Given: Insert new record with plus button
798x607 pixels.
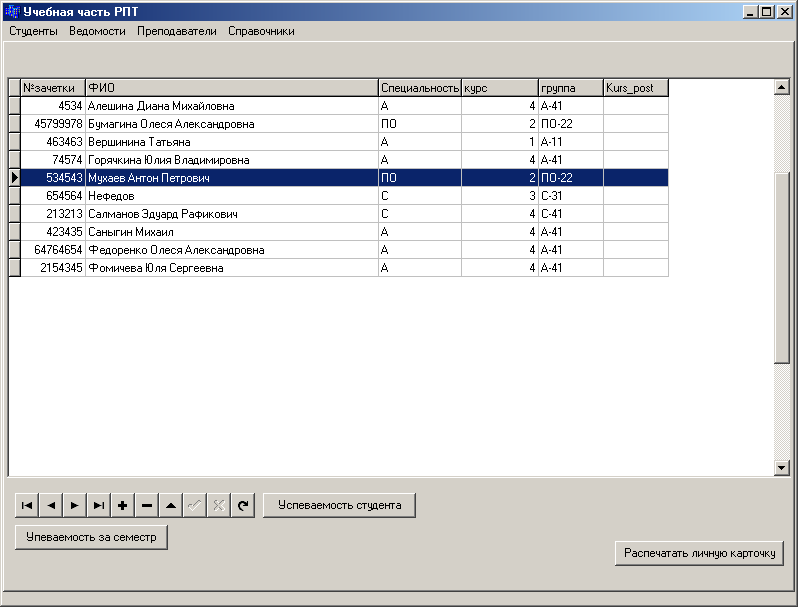Looking at the screenshot, I should [x=123, y=505].
